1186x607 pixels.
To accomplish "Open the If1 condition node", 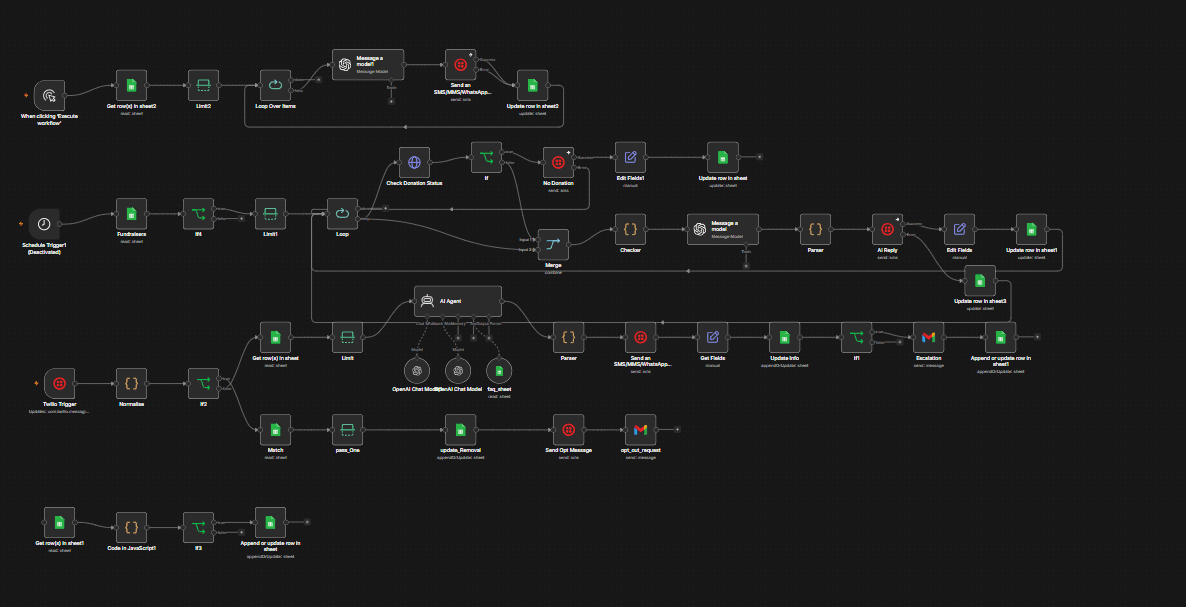I will coord(856,337).
